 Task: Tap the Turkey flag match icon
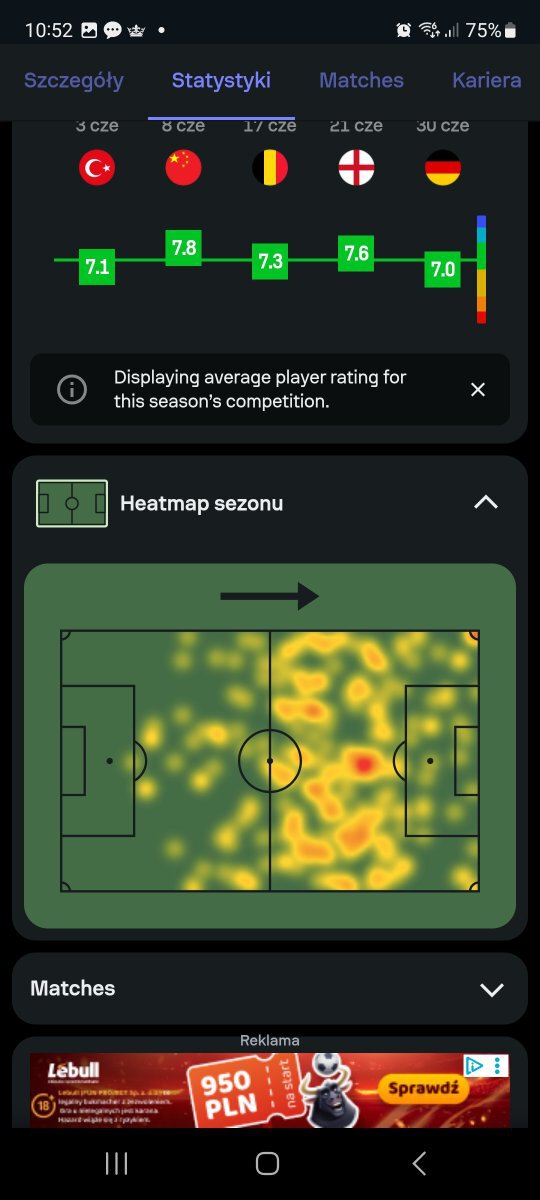coord(97,168)
